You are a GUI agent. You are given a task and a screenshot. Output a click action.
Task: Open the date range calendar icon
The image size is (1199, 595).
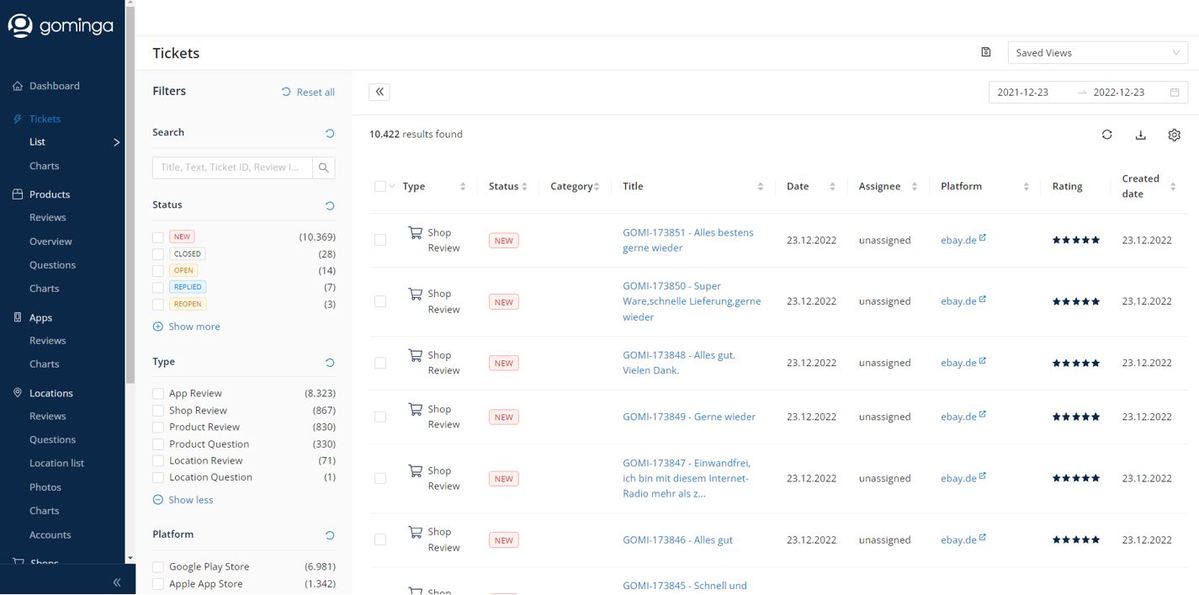1174,93
